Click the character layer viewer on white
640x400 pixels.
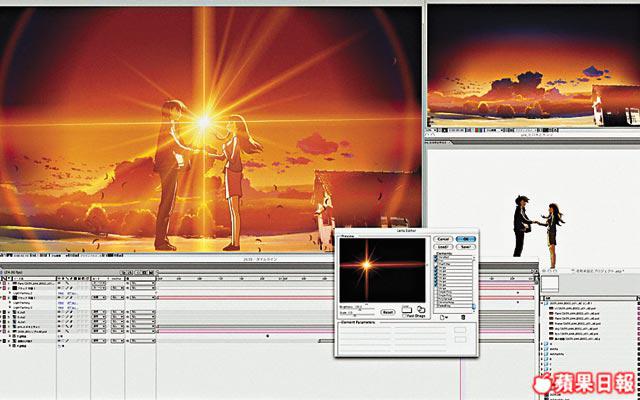pyautogui.click(x=533, y=208)
